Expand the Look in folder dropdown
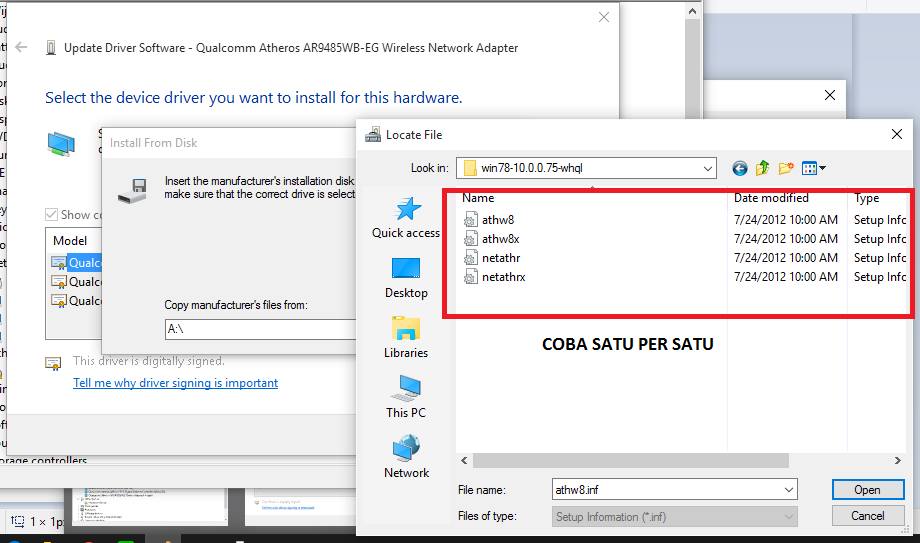920x543 pixels. coord(708,168)
